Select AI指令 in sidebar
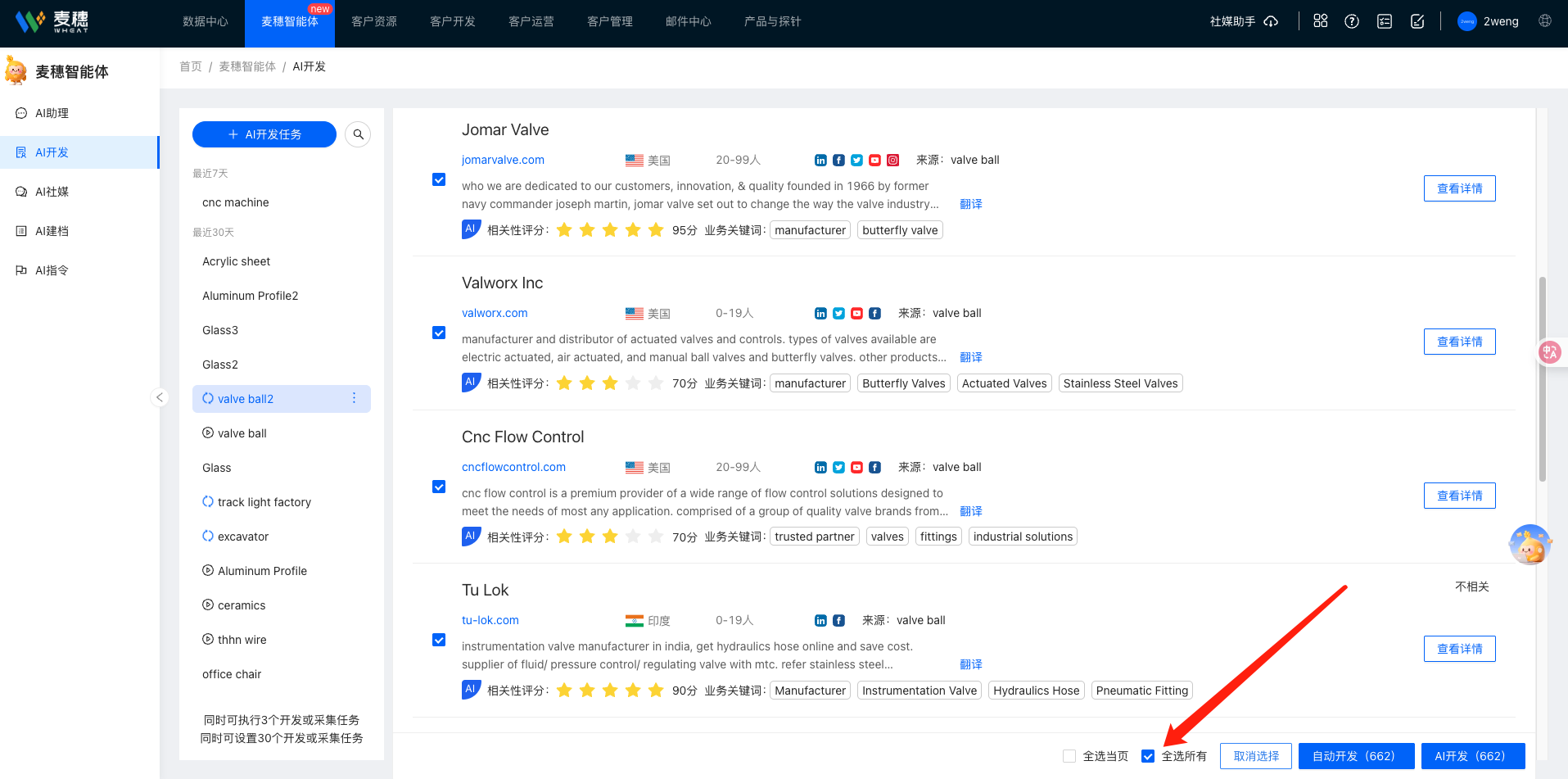Viewport: 1568px width, 779px height. click(79, 270)
